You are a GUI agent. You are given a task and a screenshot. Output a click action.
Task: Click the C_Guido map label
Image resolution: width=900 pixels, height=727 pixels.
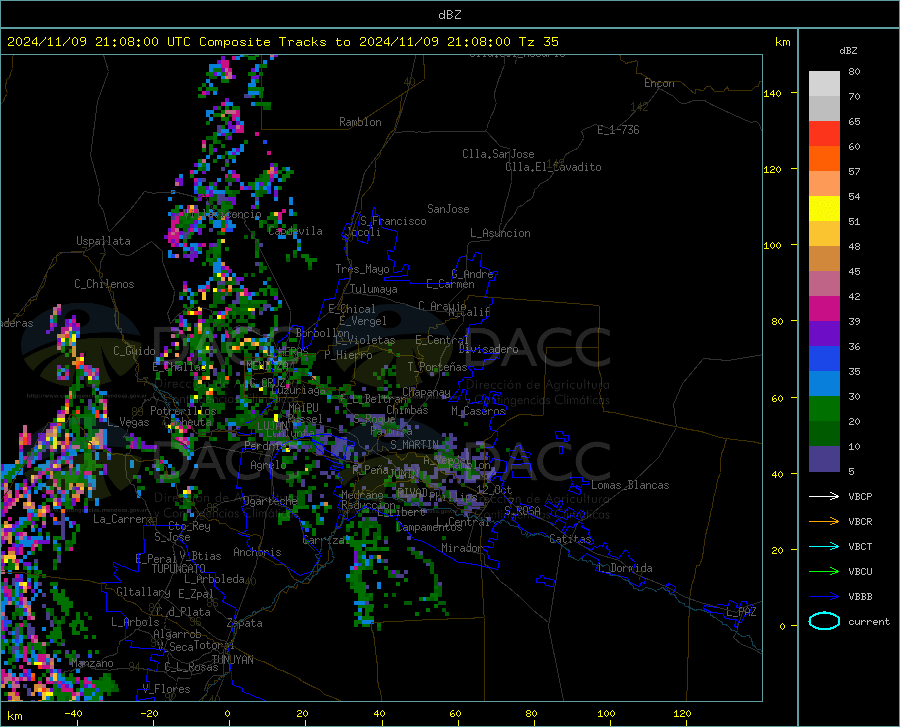coord(134,351)
